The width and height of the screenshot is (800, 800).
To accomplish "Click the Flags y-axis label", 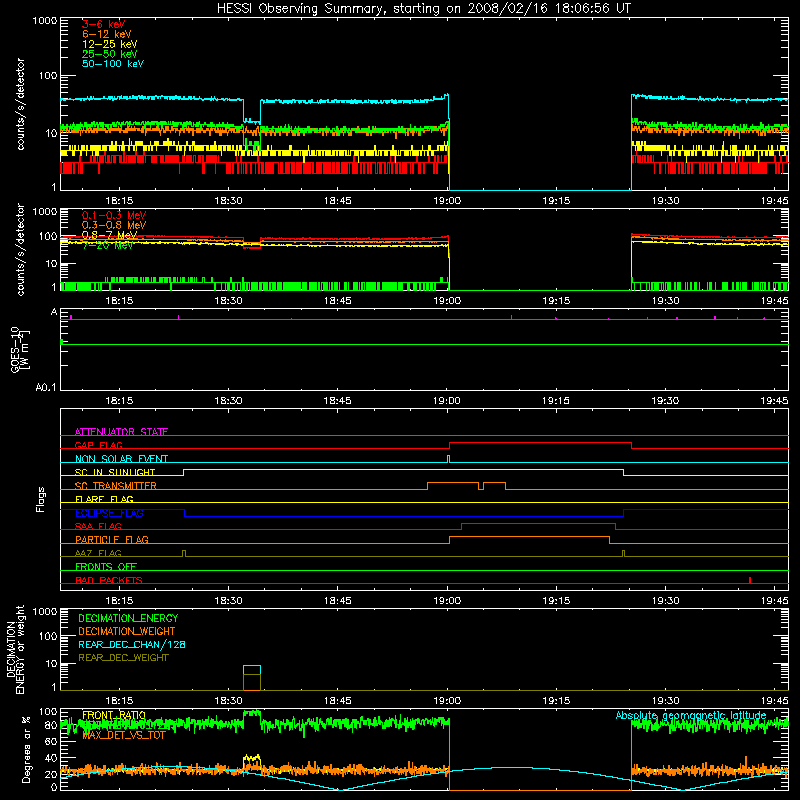I will pos(41,499).
